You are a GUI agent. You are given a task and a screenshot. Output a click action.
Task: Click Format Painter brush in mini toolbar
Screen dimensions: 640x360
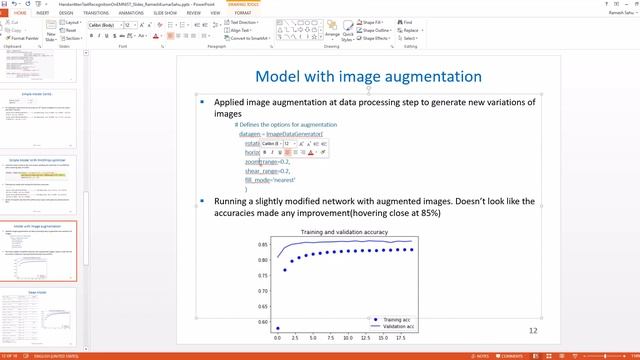click(323, 152)
